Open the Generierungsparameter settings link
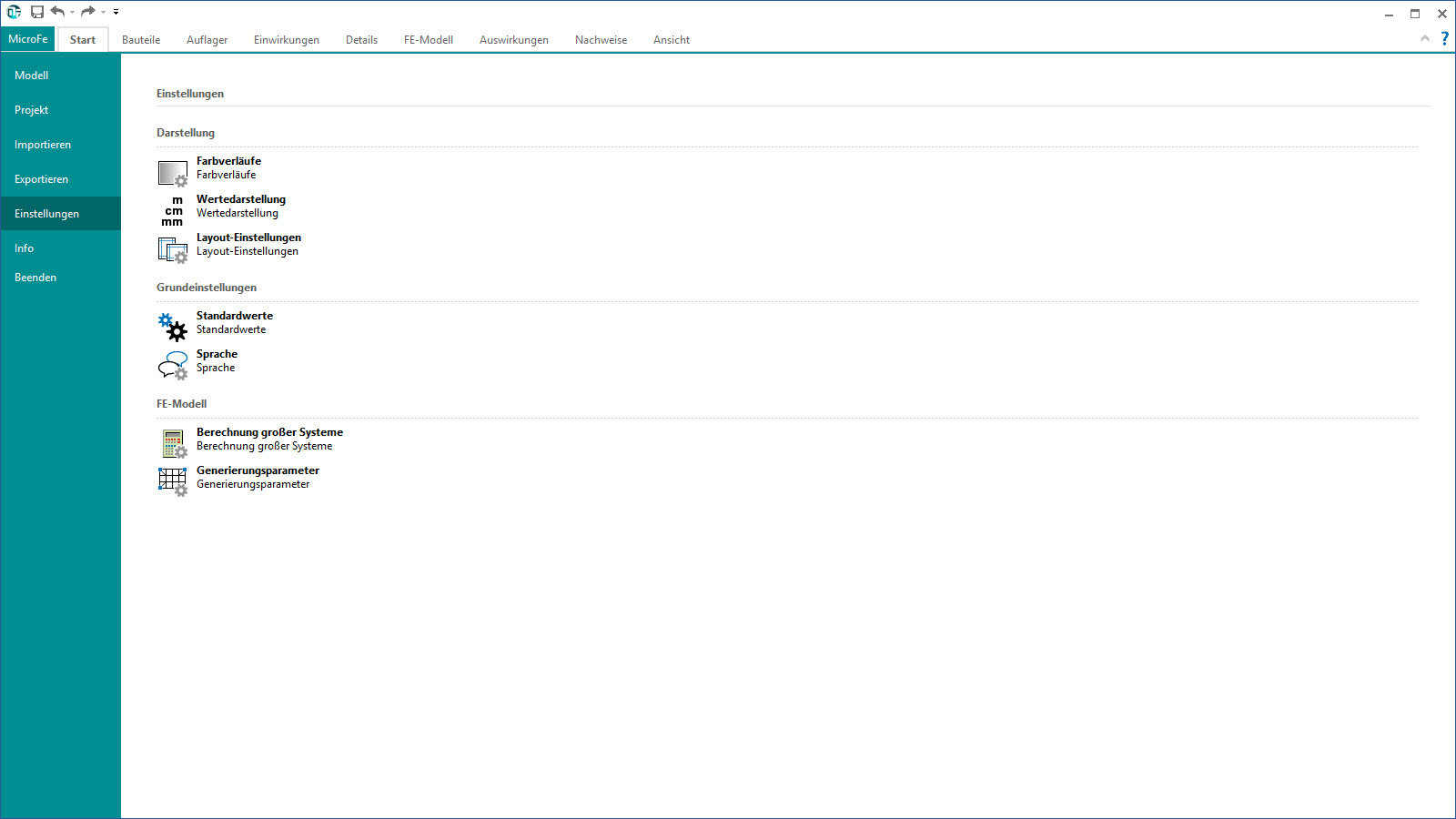The image size is (1456, 819). pos(258,470)
